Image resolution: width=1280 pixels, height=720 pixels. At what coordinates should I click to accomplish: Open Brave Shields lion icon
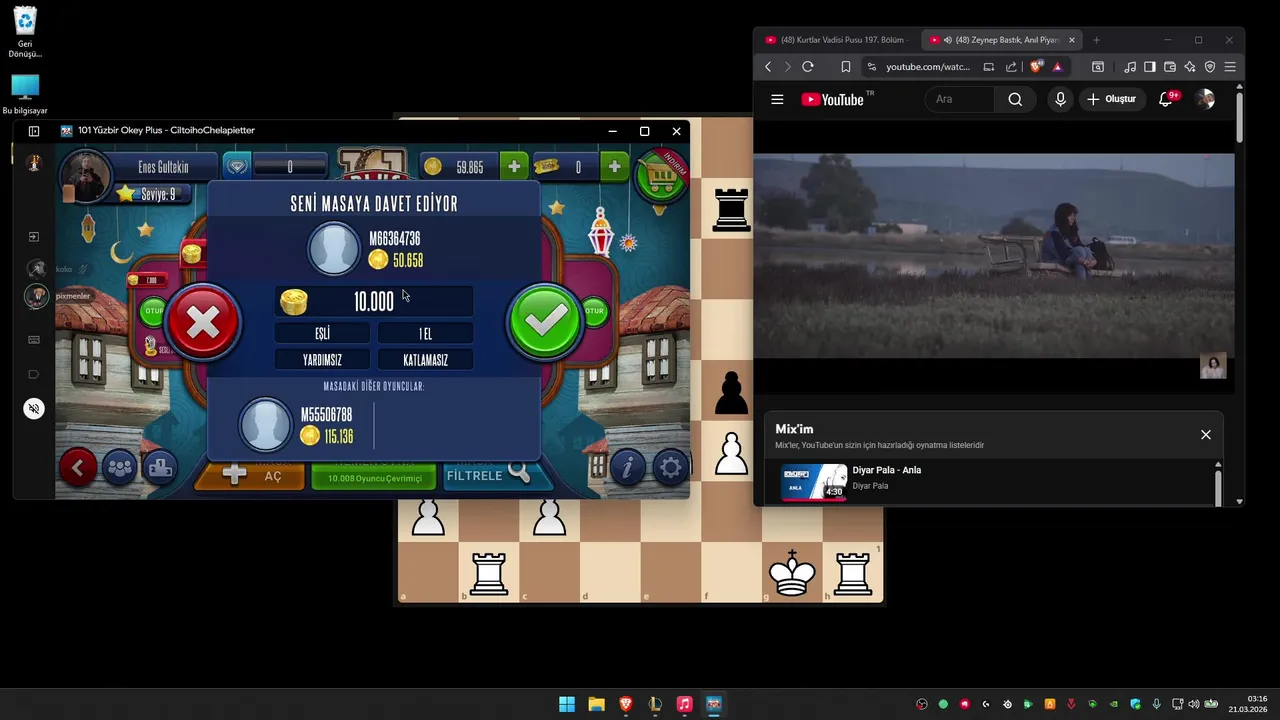click(1037, 67)
